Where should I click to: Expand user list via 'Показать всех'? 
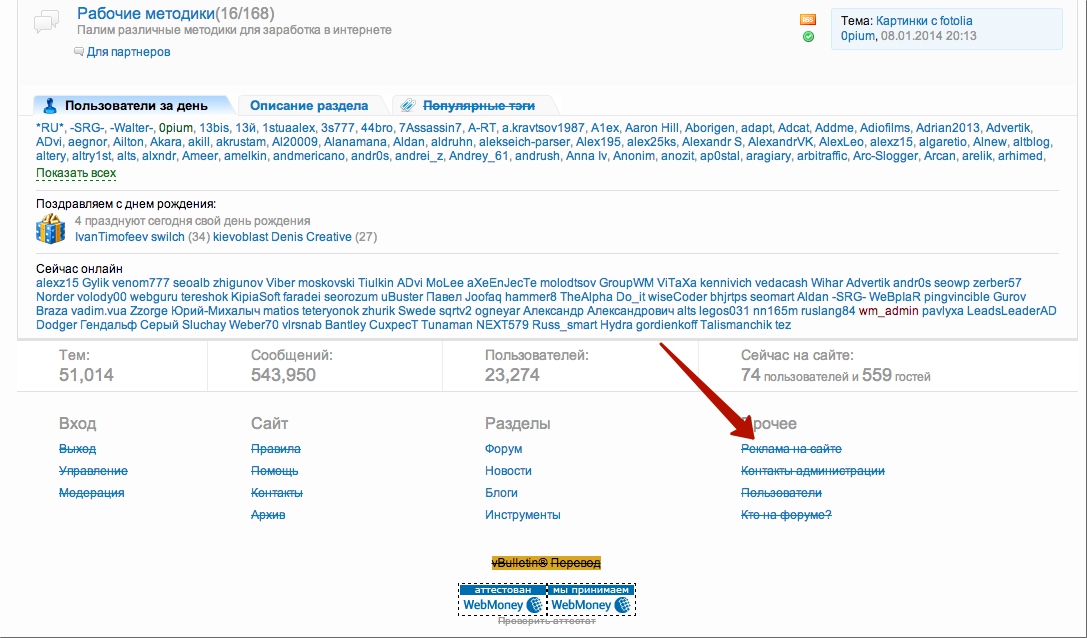[76, 173]
